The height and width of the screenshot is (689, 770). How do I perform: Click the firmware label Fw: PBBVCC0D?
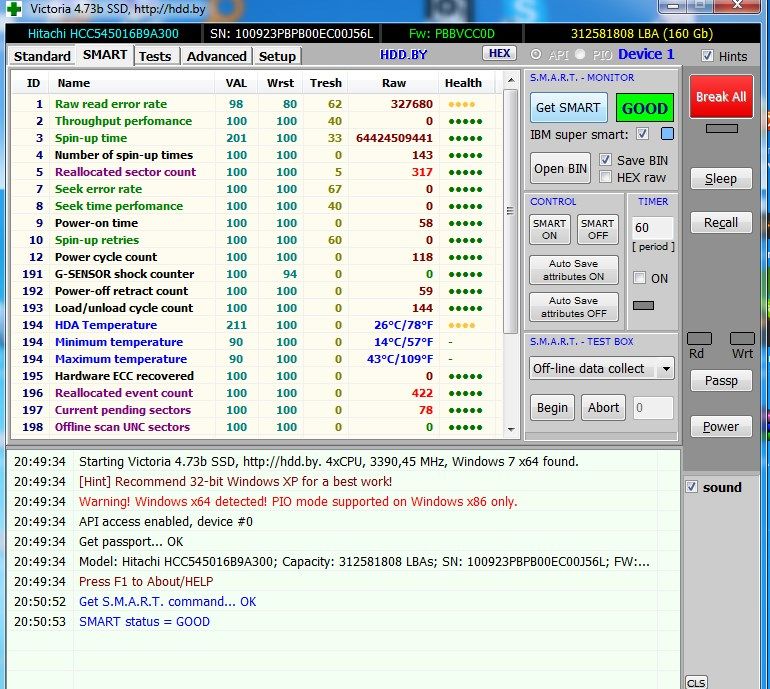click(452, 33)
